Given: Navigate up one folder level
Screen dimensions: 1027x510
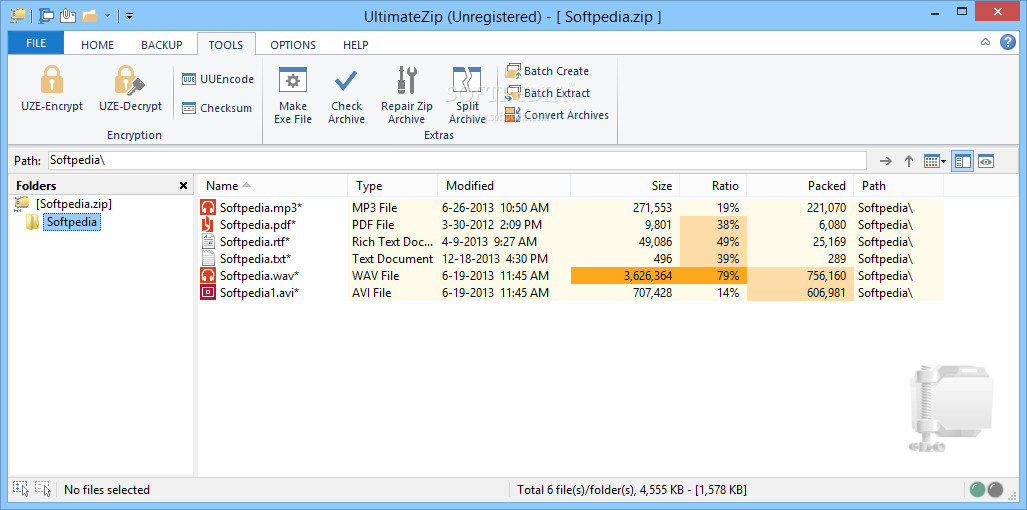Looking at the screenshot, I should [908, 161].
